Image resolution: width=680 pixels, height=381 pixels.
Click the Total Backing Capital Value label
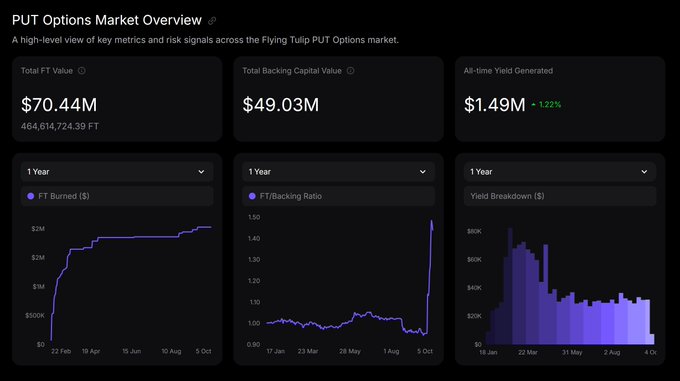[292, 71]
